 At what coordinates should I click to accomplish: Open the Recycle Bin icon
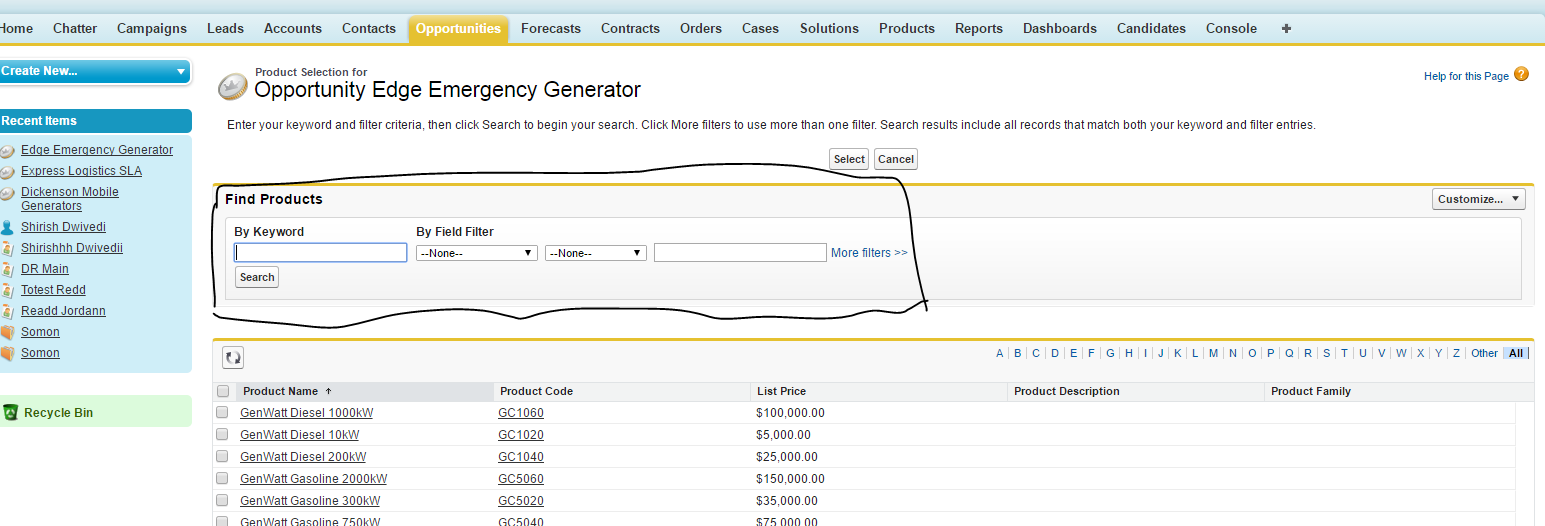pyautogui.click(x=11, y=412)
